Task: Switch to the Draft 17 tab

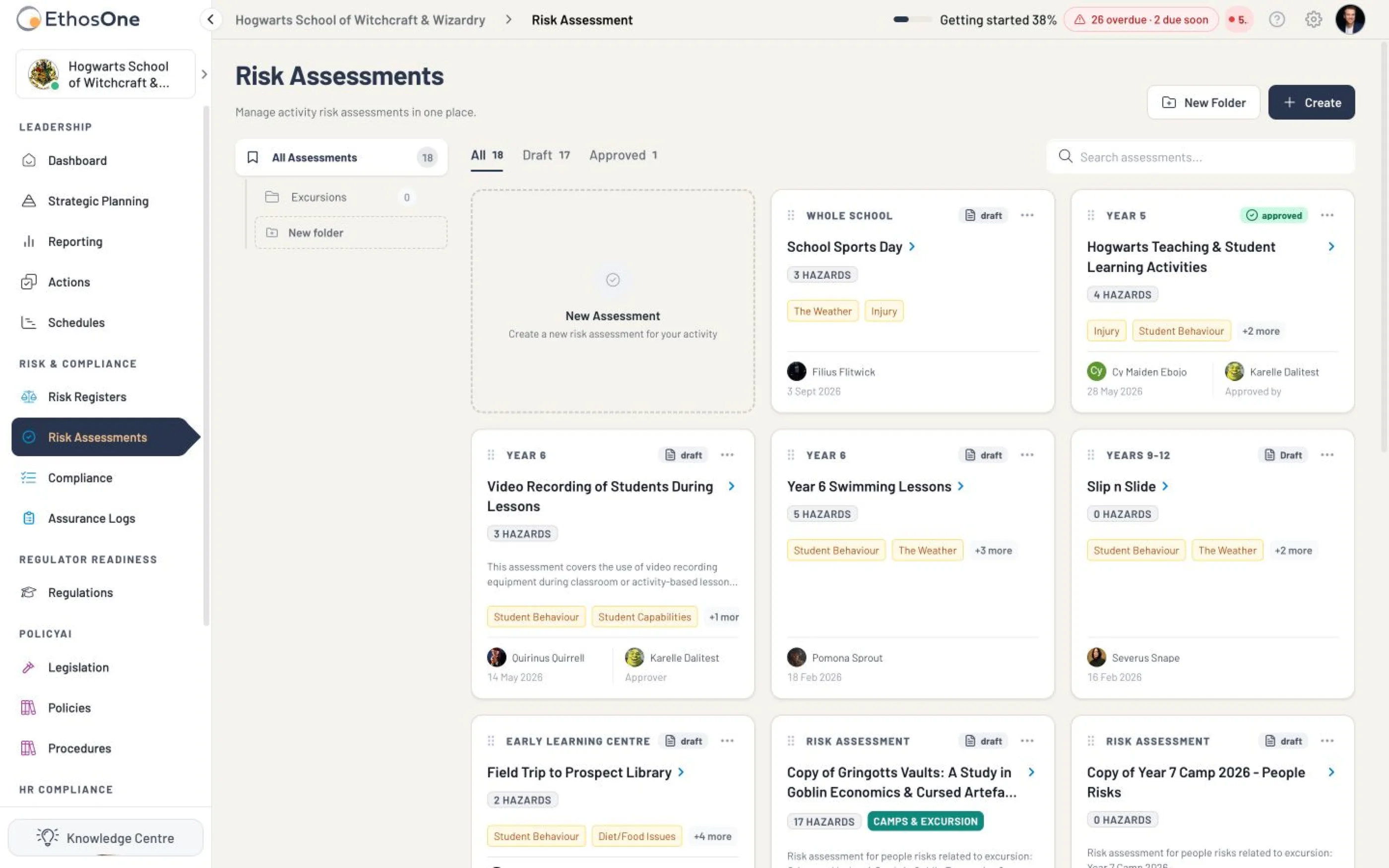Action: 546,155
